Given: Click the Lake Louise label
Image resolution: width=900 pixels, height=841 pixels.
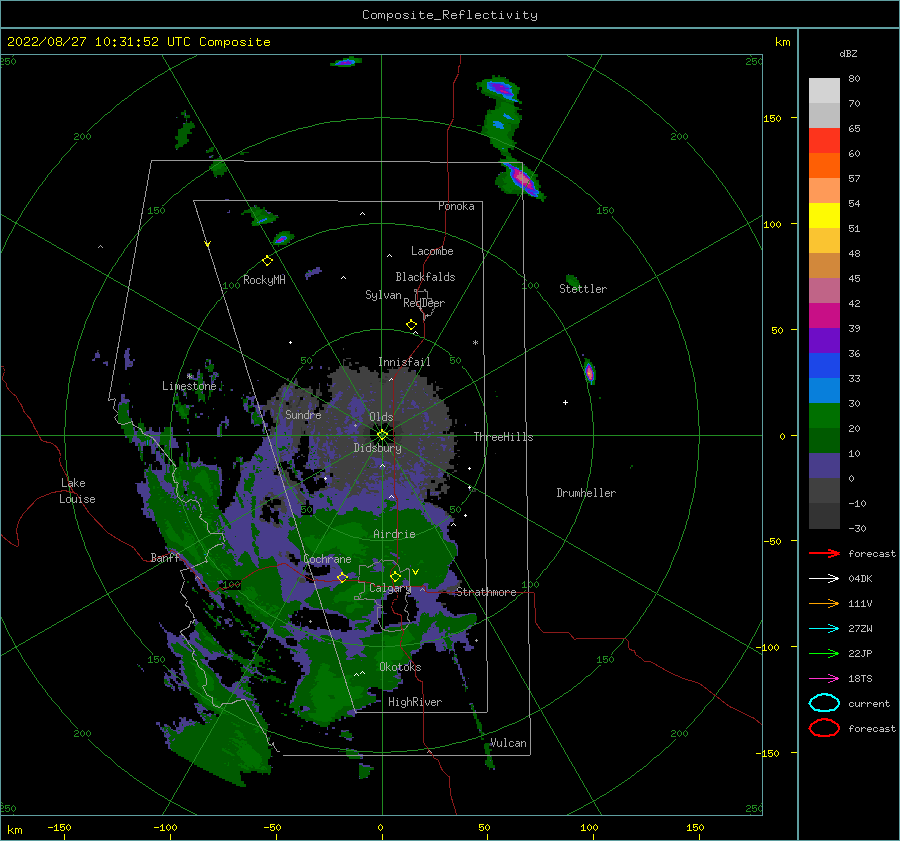Looking at the screenshot, I should [x=77, y=491].
